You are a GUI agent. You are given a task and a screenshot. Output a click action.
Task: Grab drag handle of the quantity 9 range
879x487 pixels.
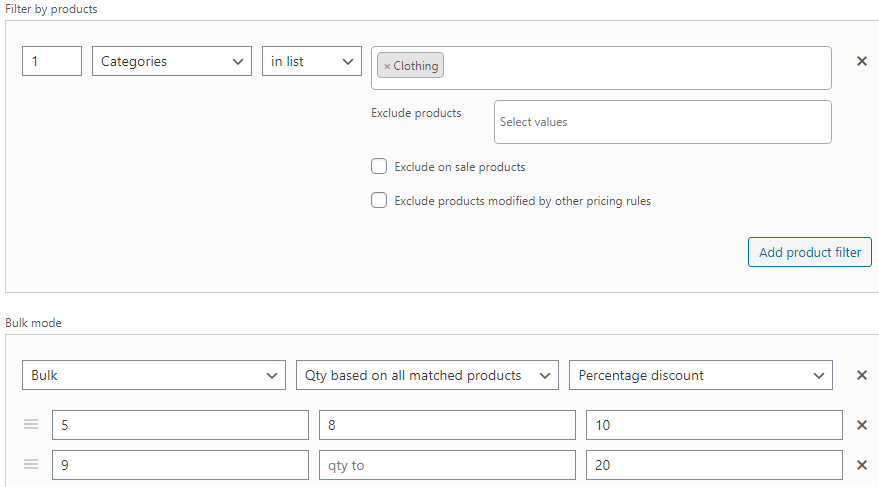[31, 464]
